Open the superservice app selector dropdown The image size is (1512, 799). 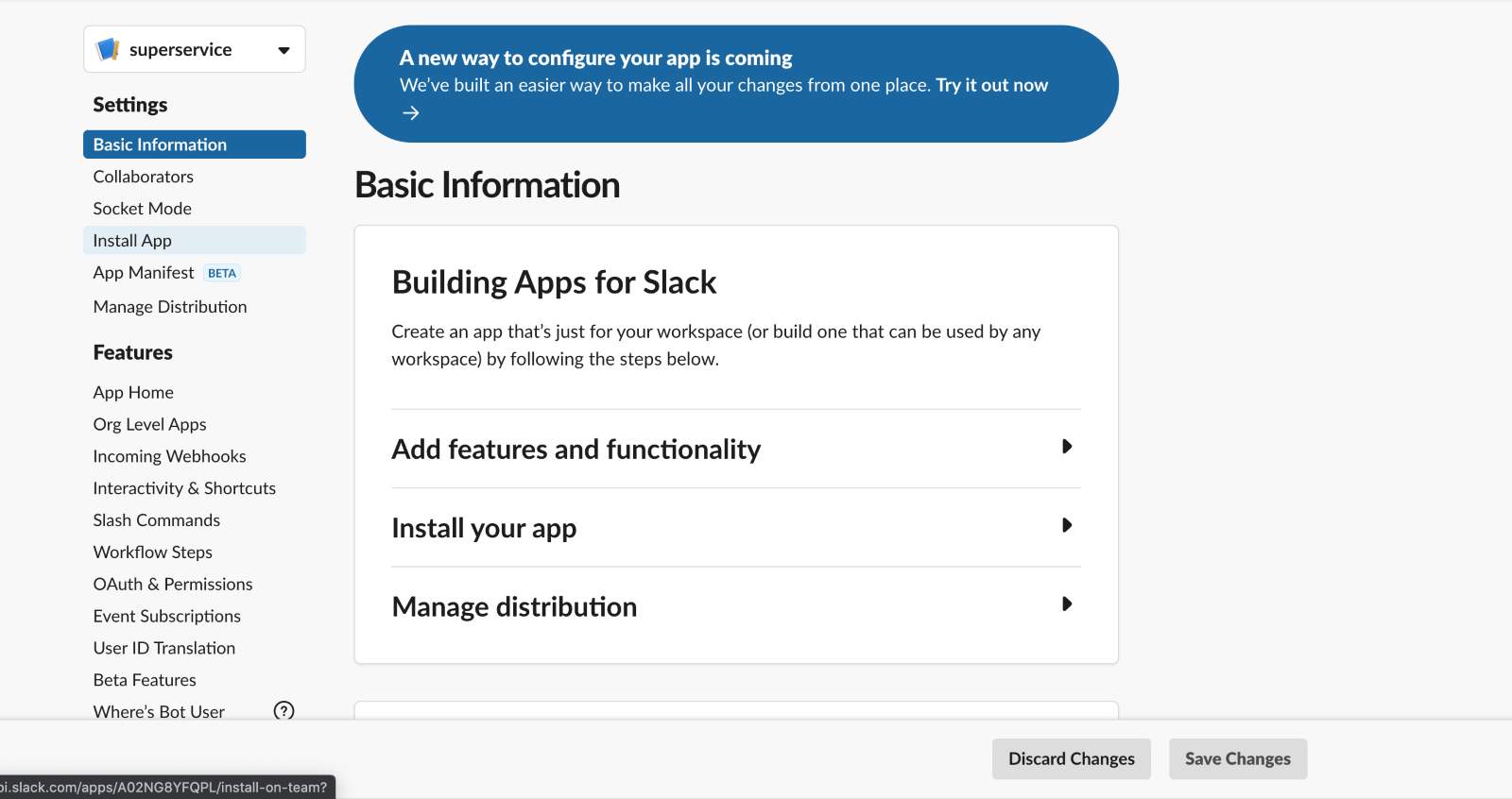pos(283,50)
